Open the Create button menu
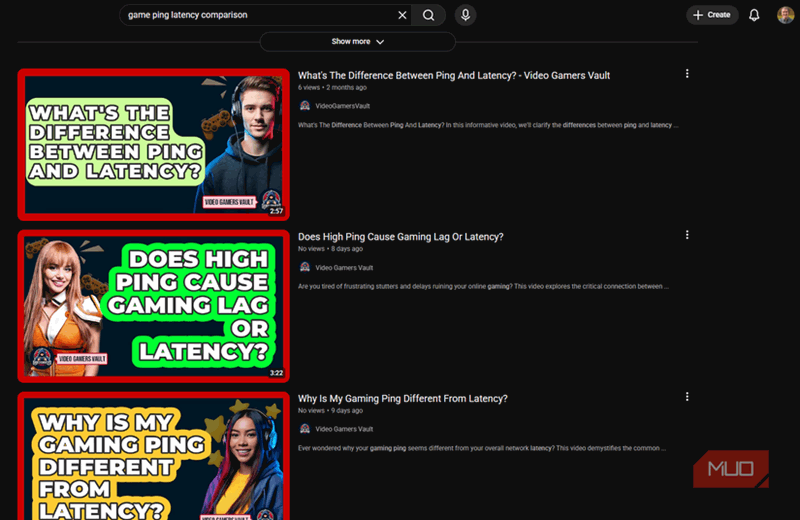The width and height of the screenshot is (800, 520). pyautogui.click(x=712, y=15)
